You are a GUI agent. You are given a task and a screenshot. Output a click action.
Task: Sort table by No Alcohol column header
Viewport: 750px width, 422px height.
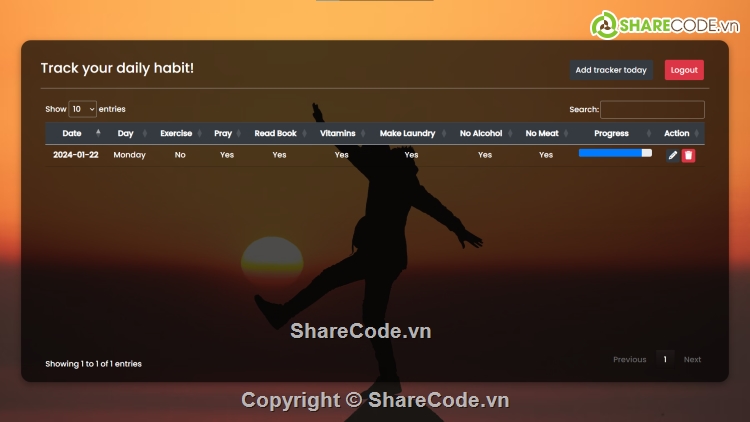tap(484, 133)
